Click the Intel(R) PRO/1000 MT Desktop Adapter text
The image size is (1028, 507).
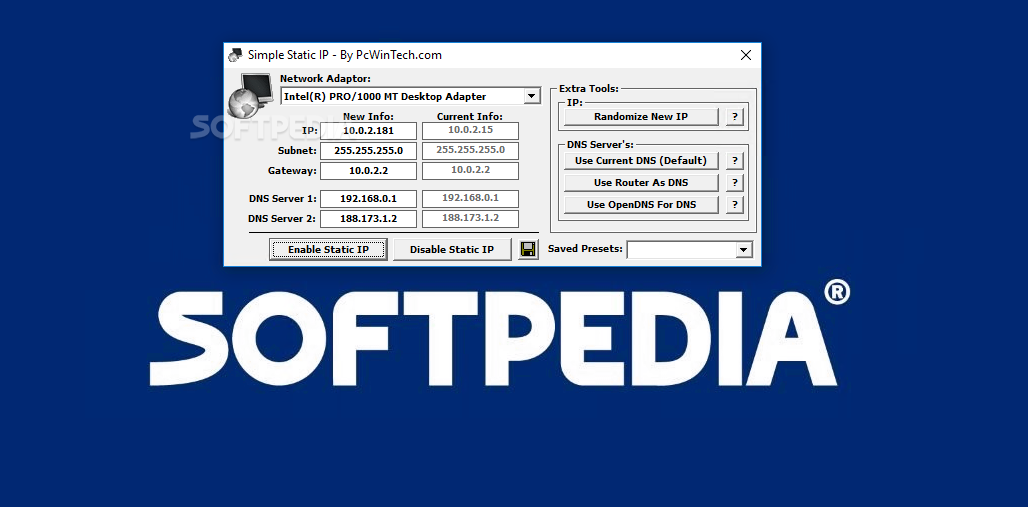(385, 96)
